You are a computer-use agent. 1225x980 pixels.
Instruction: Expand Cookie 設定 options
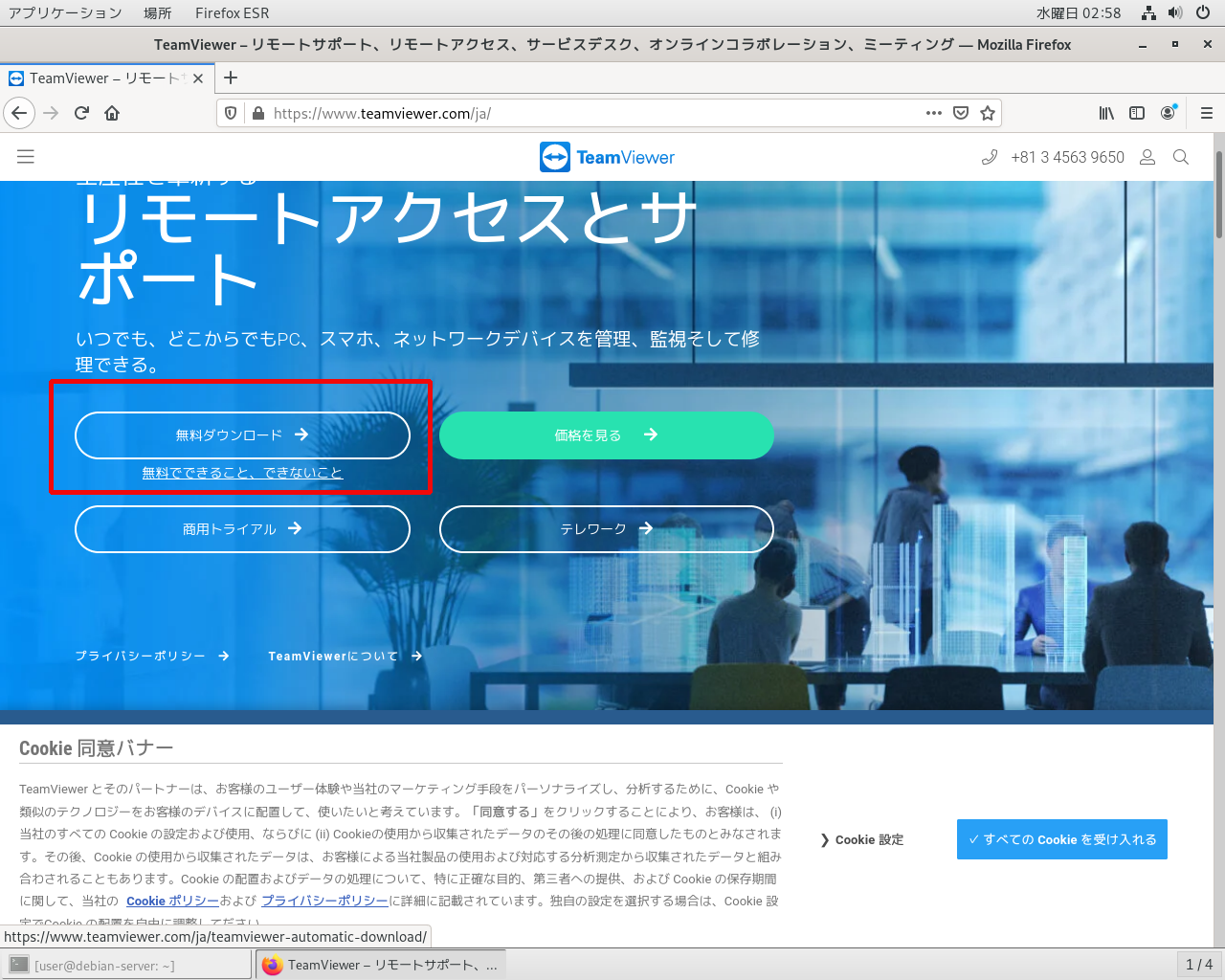point(862,839)
